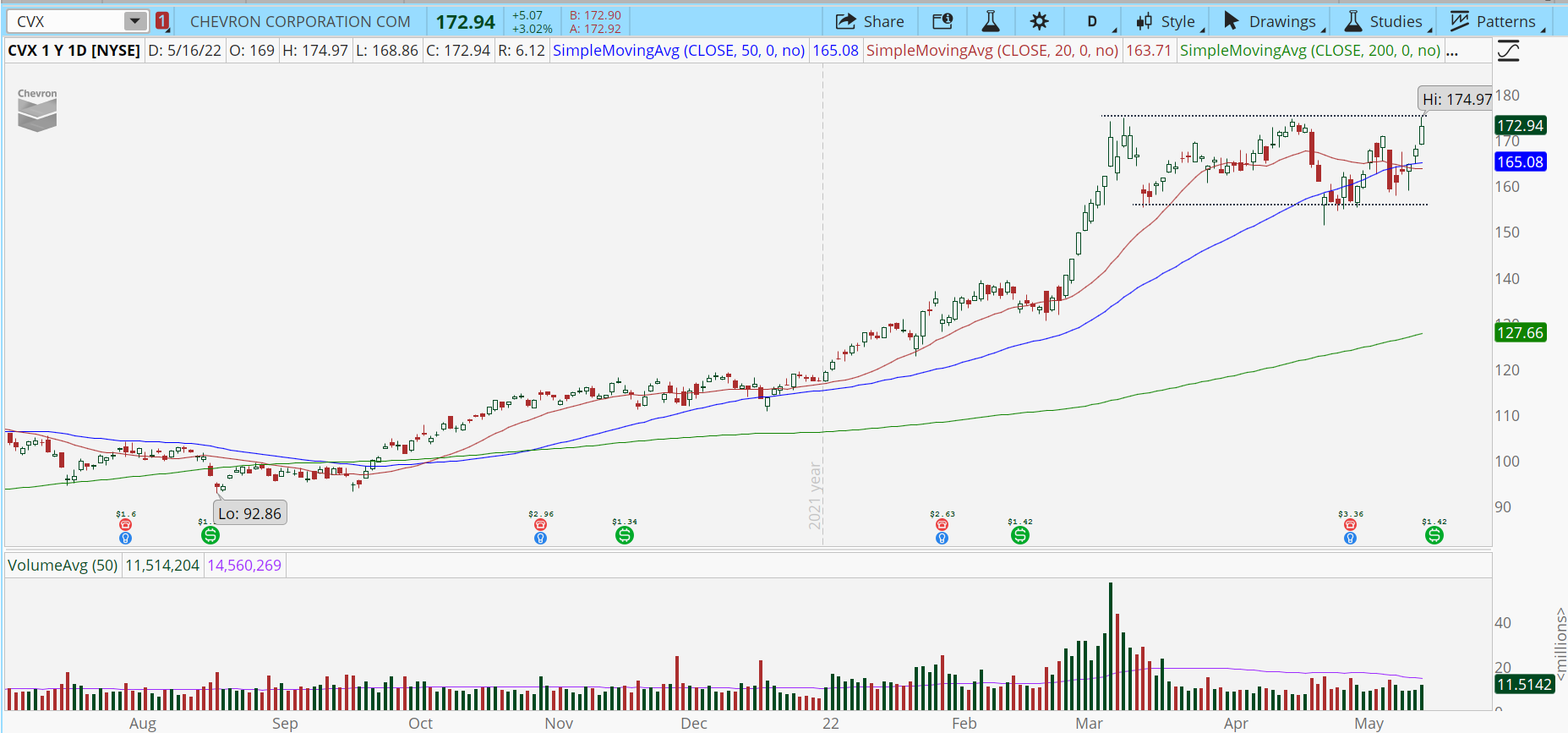This screenshot has width=1568, height=733.
Task: Click the blue SimpleMovingAvg (CLOSE, 50) label
Action: [679, 51]
